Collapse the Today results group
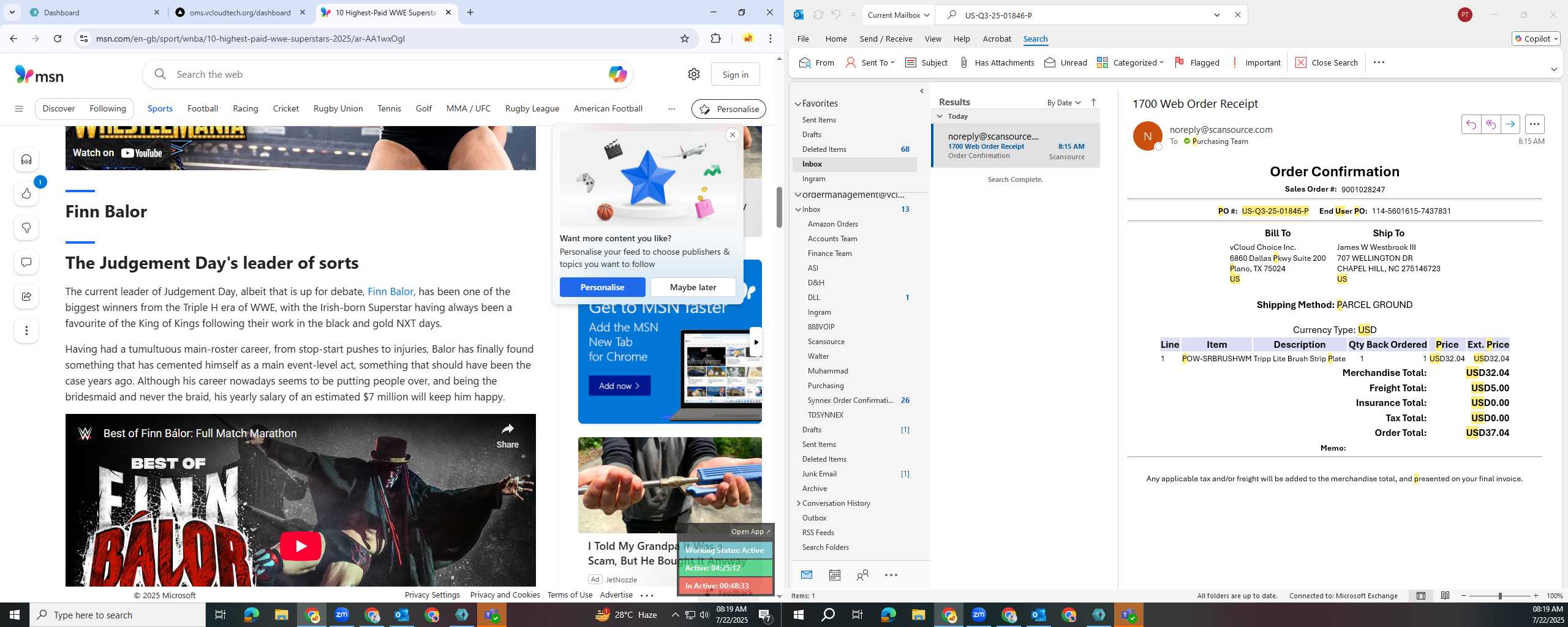1568x627 pixels. coord(940,116)
